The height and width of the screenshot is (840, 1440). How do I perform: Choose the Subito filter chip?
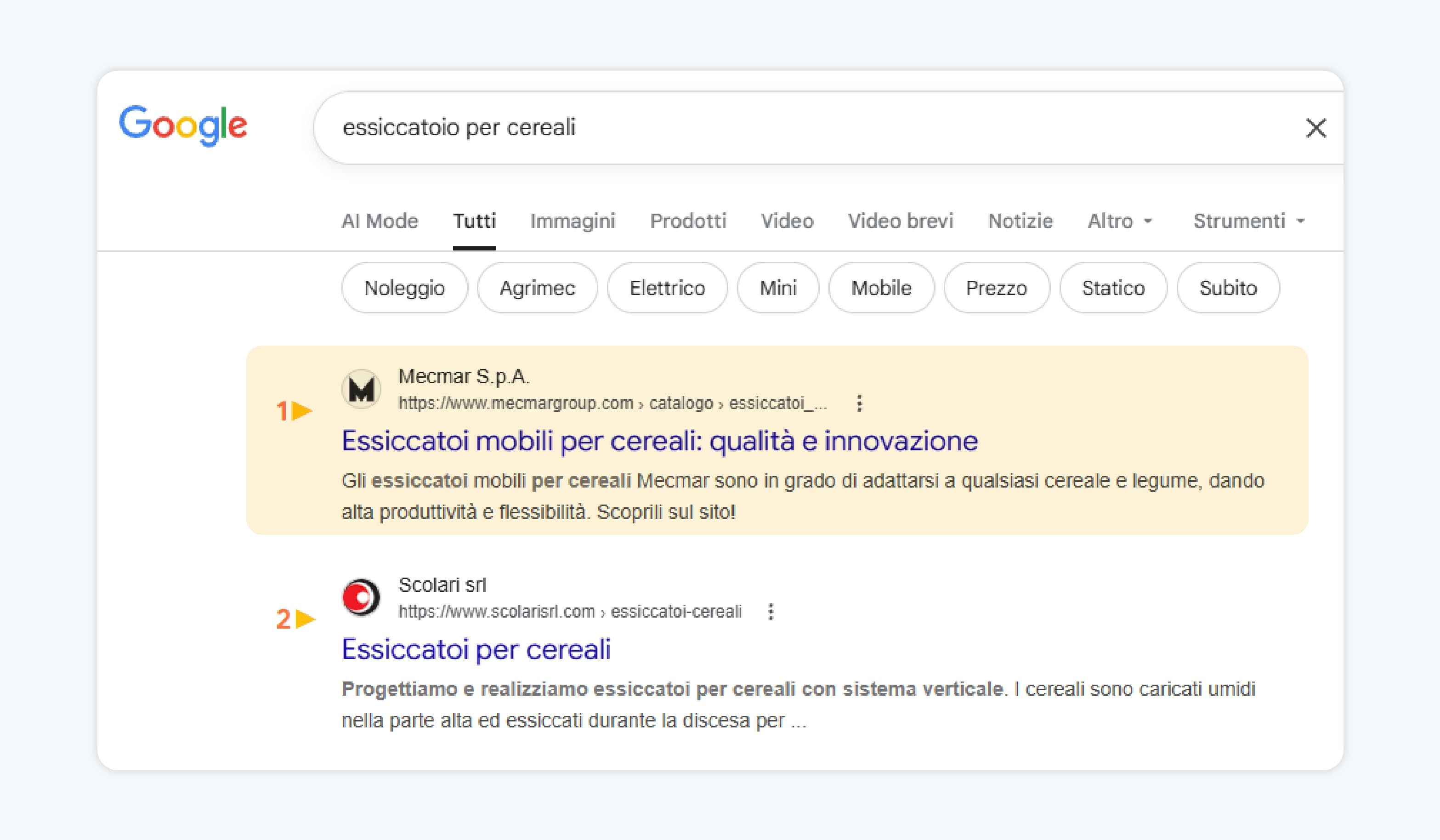1228,288
